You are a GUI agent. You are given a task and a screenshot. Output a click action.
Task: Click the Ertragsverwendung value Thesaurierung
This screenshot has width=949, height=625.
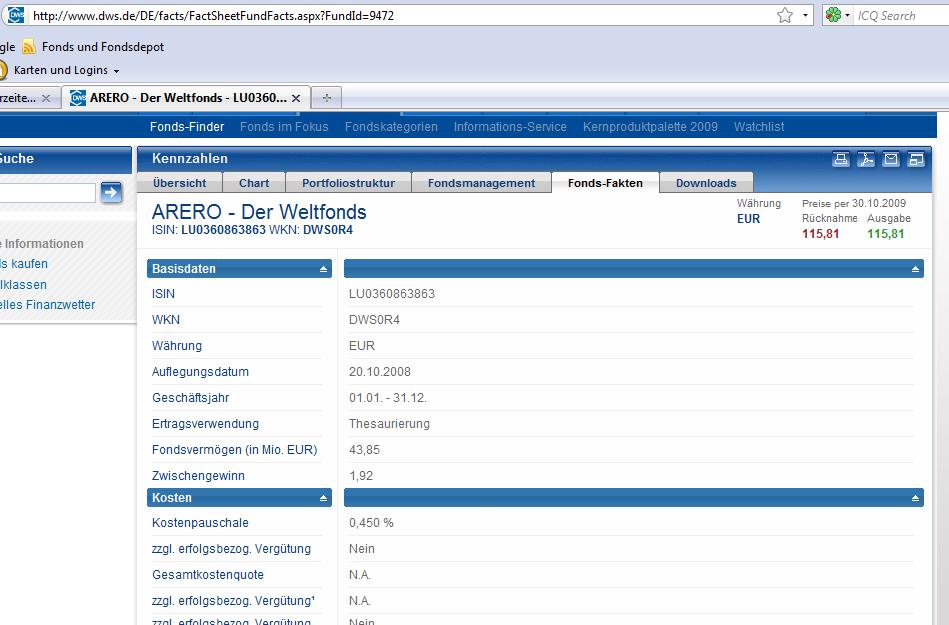389,424
